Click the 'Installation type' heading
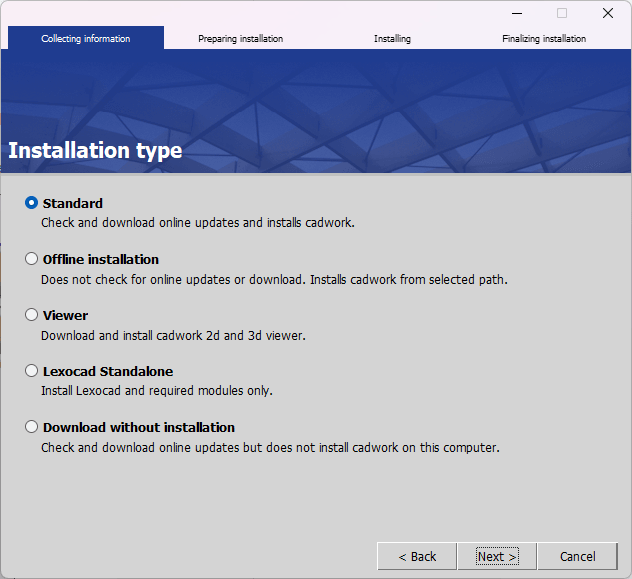632x579 pixels. [95, 150]
